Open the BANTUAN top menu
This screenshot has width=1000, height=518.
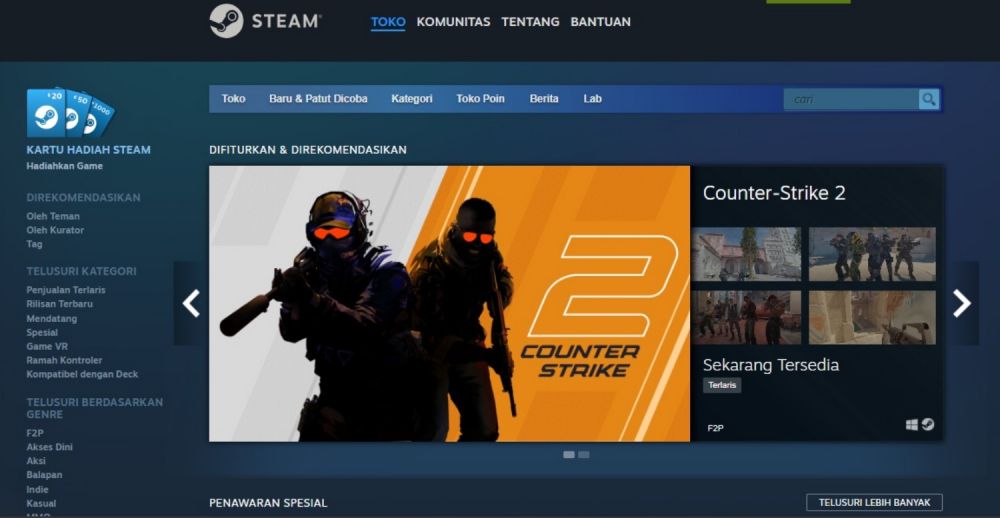tap(600, 22)
